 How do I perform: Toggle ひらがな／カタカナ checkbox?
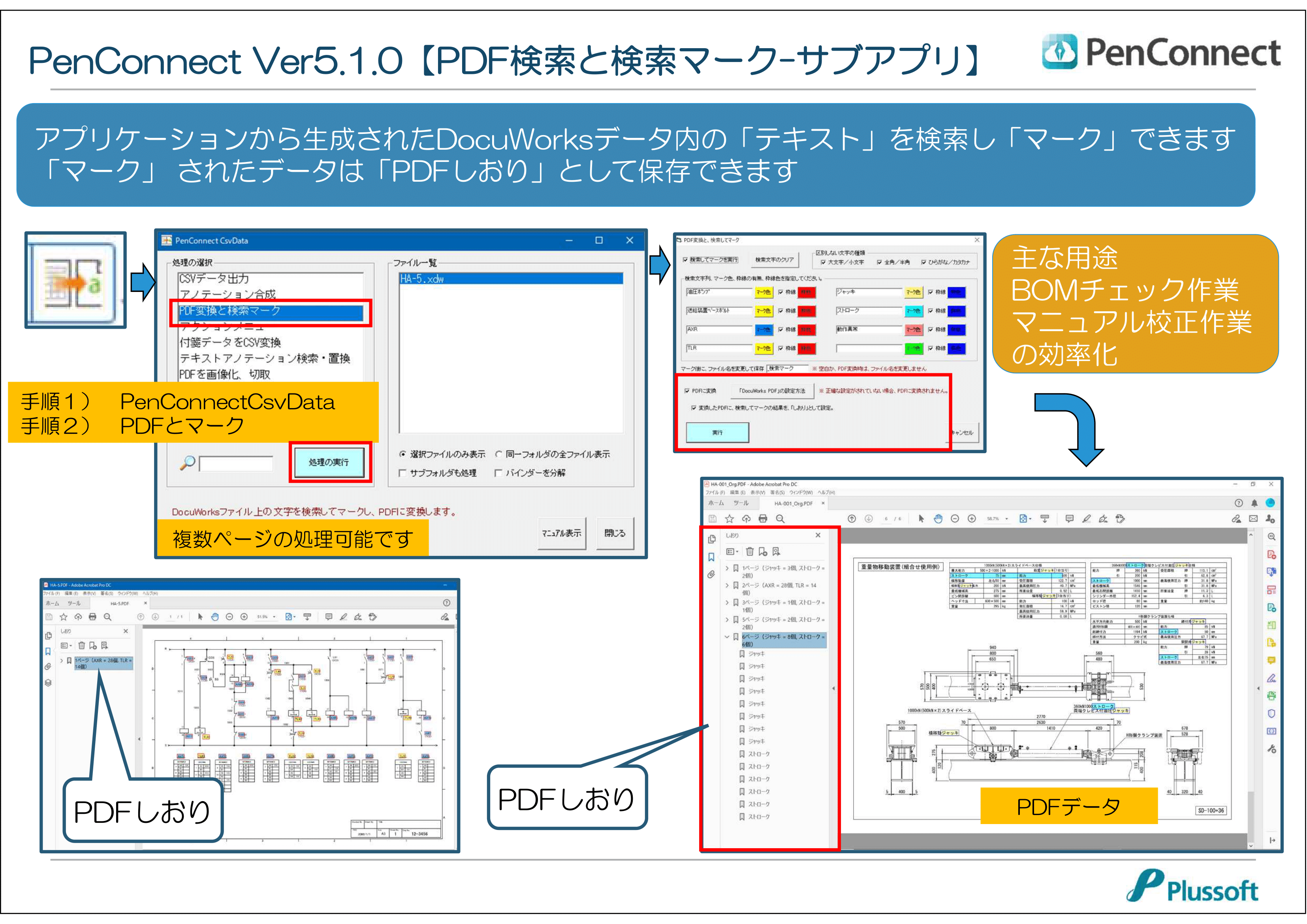(x=923, y=262)
